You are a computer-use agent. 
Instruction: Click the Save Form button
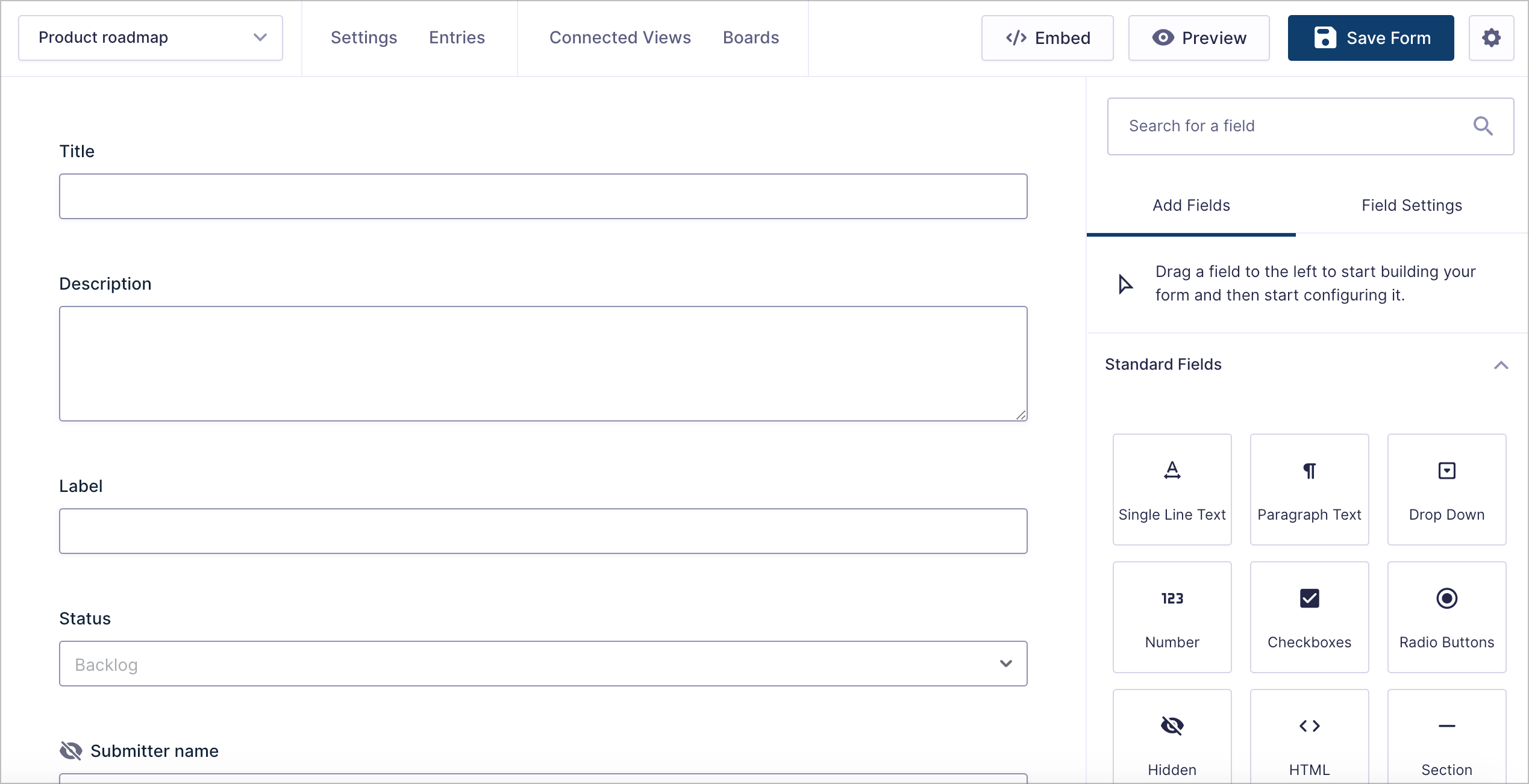click(1370, 37)
